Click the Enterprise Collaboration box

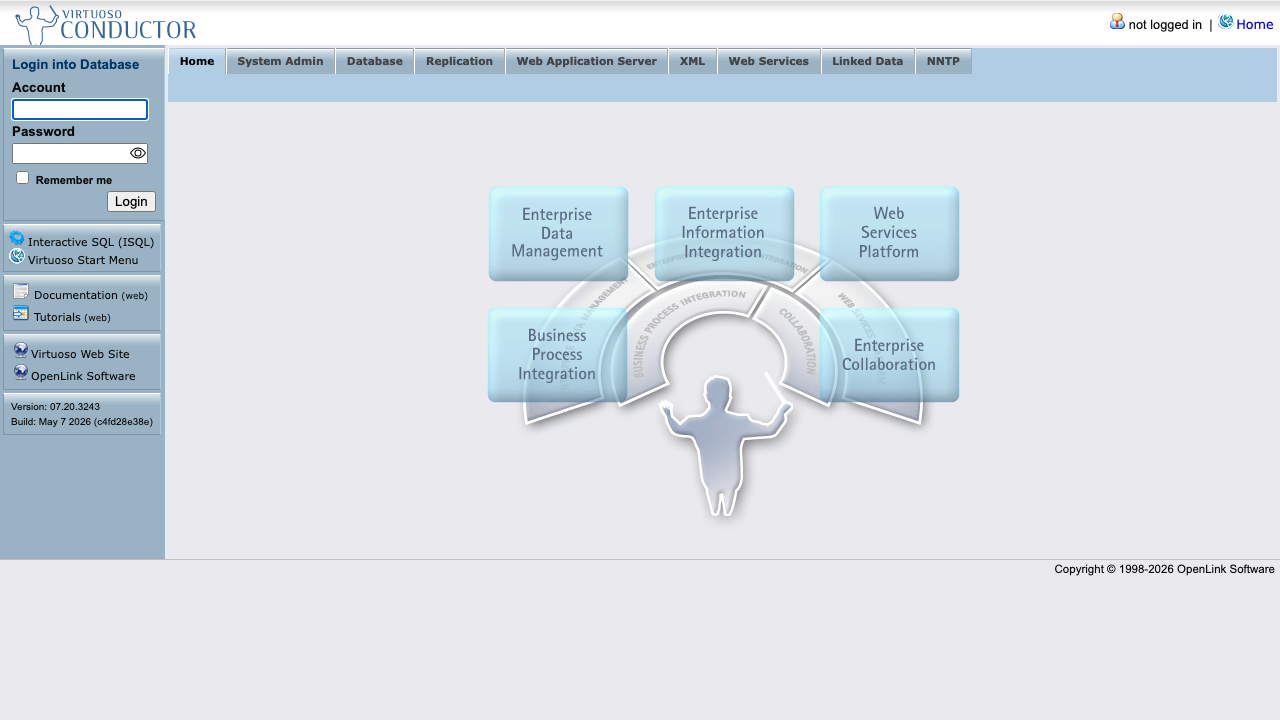[x=889, y=355]
